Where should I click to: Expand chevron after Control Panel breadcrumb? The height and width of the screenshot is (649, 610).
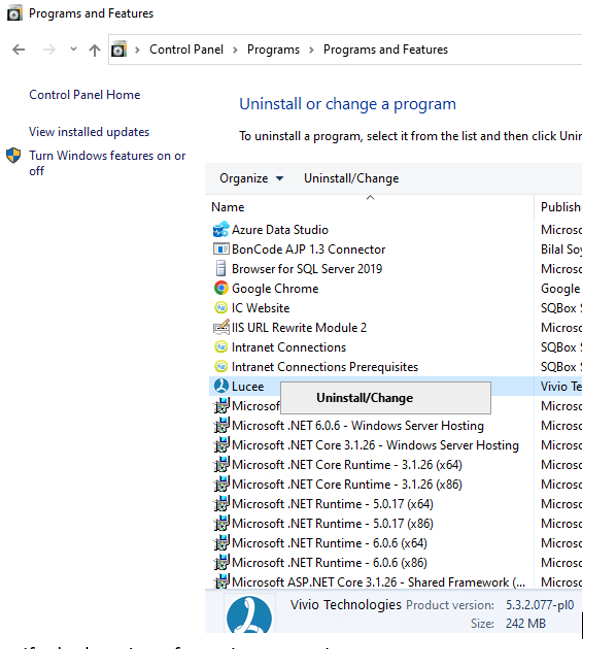pyautogui.click(x=235, y=50)
